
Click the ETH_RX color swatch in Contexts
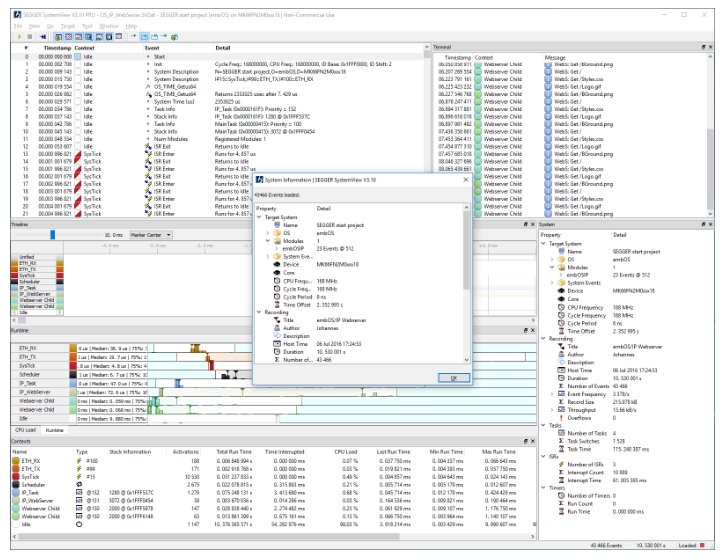tap(16, 461)
